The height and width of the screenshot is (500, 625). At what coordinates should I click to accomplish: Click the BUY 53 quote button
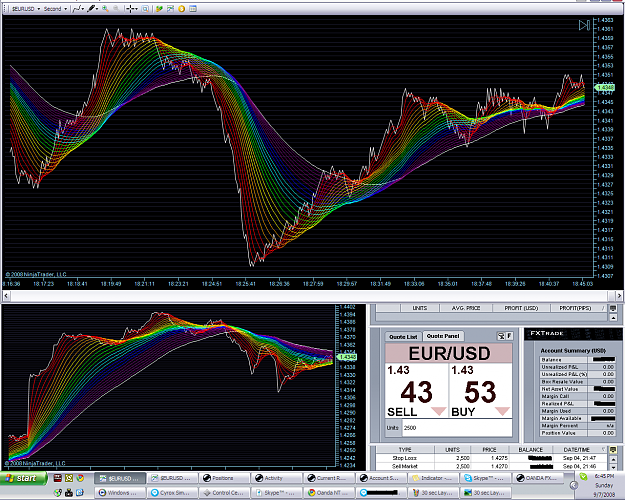(x=480, y=391)
